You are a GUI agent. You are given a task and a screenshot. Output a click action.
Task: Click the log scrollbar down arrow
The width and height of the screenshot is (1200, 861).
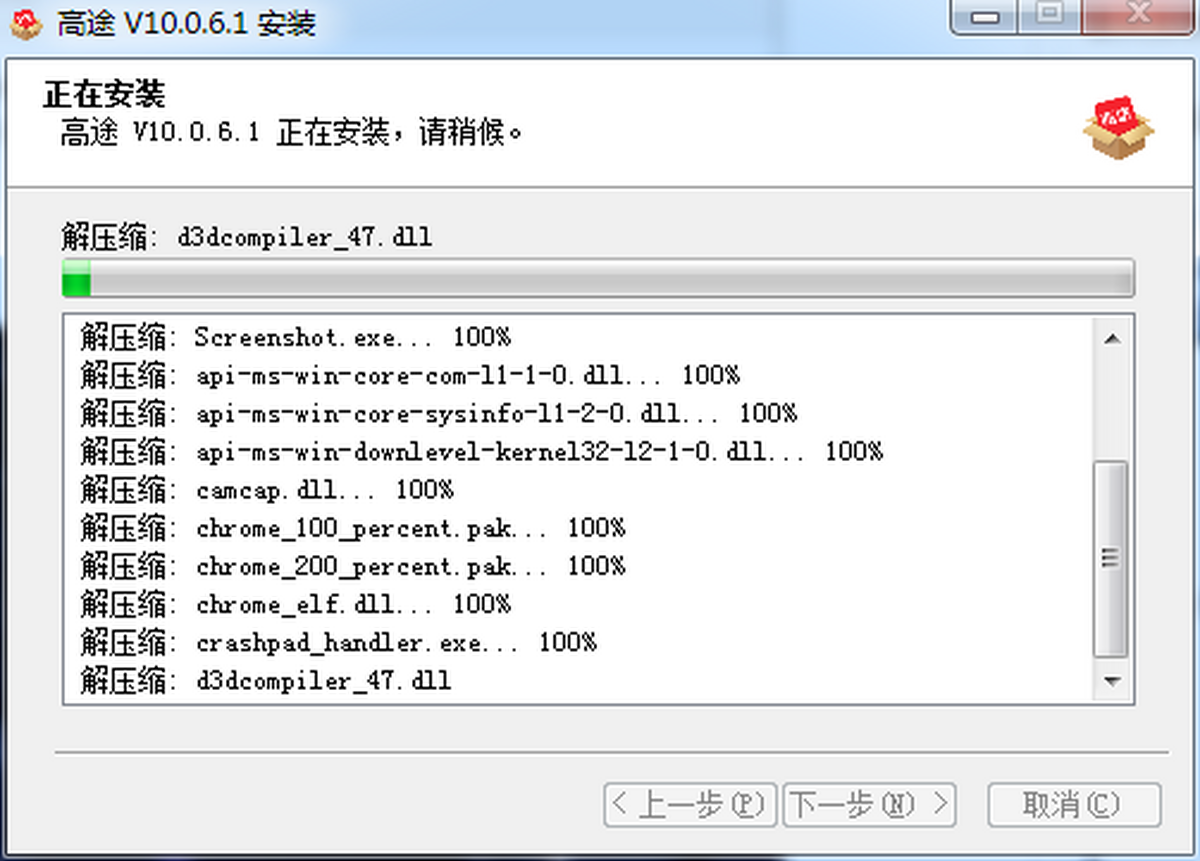point(1111,682)
